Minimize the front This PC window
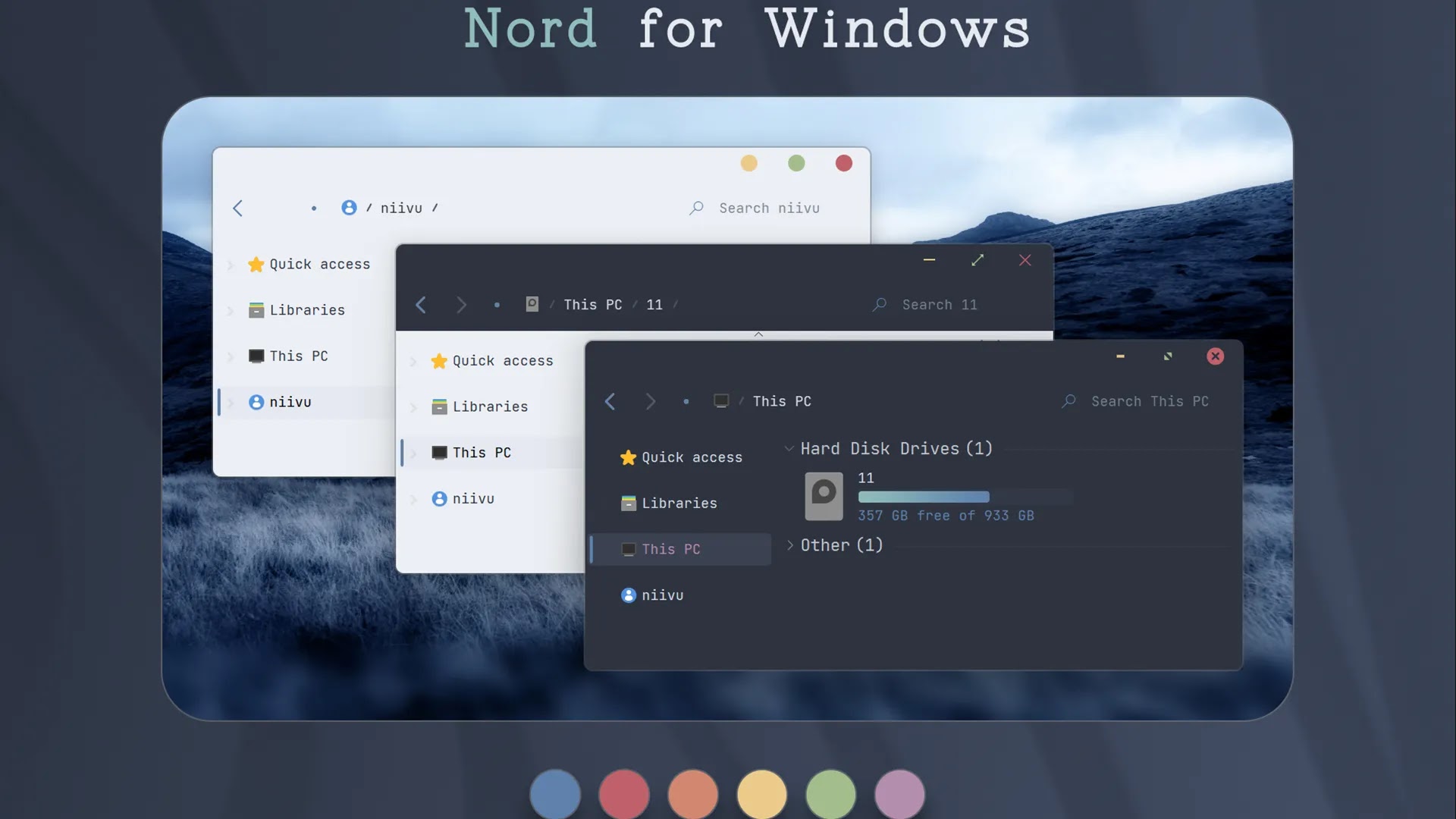The image size is (1456, 819). click(x=1120, y=356)
